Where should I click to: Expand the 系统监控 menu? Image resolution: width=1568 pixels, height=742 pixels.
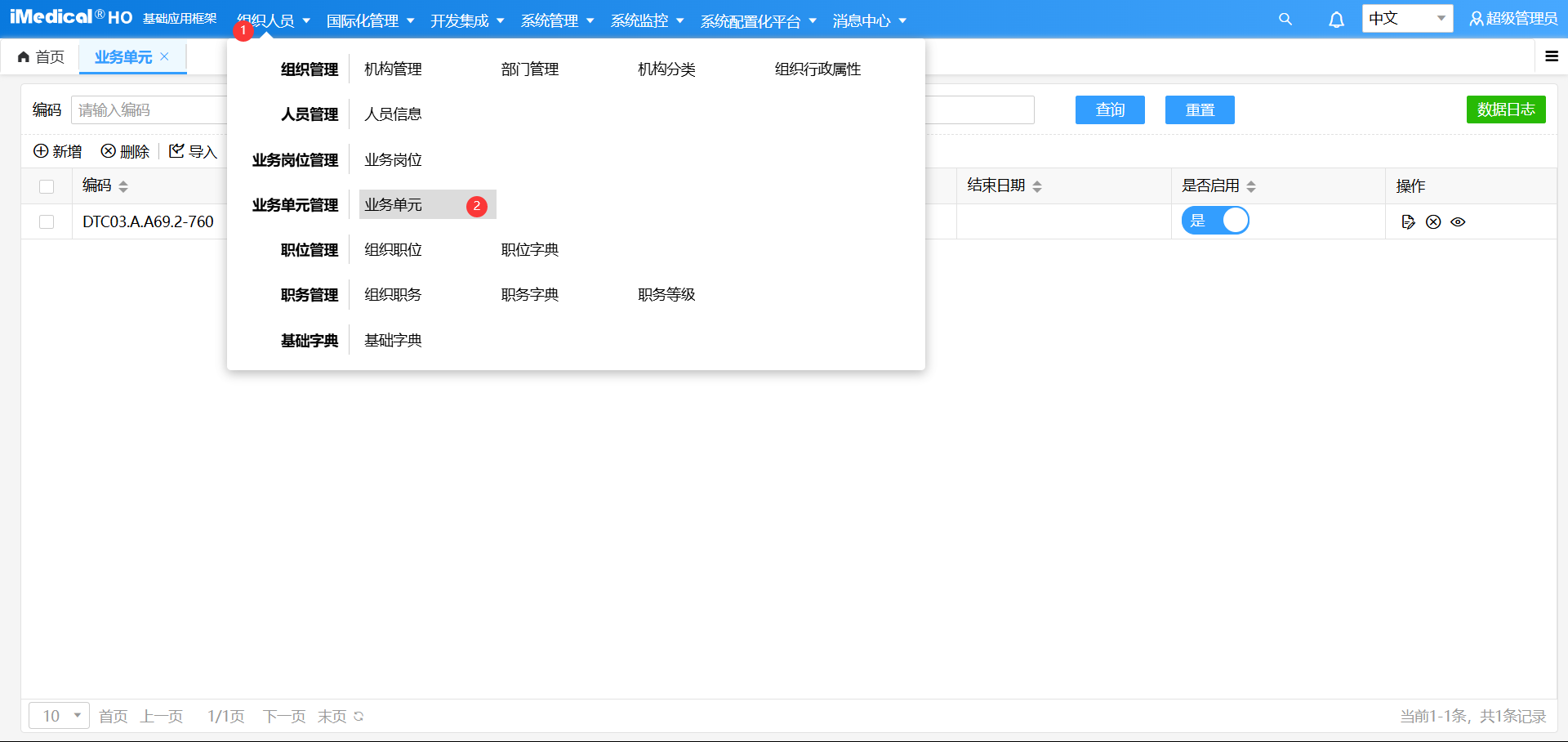pyautogui.click(x=647, y=20)
